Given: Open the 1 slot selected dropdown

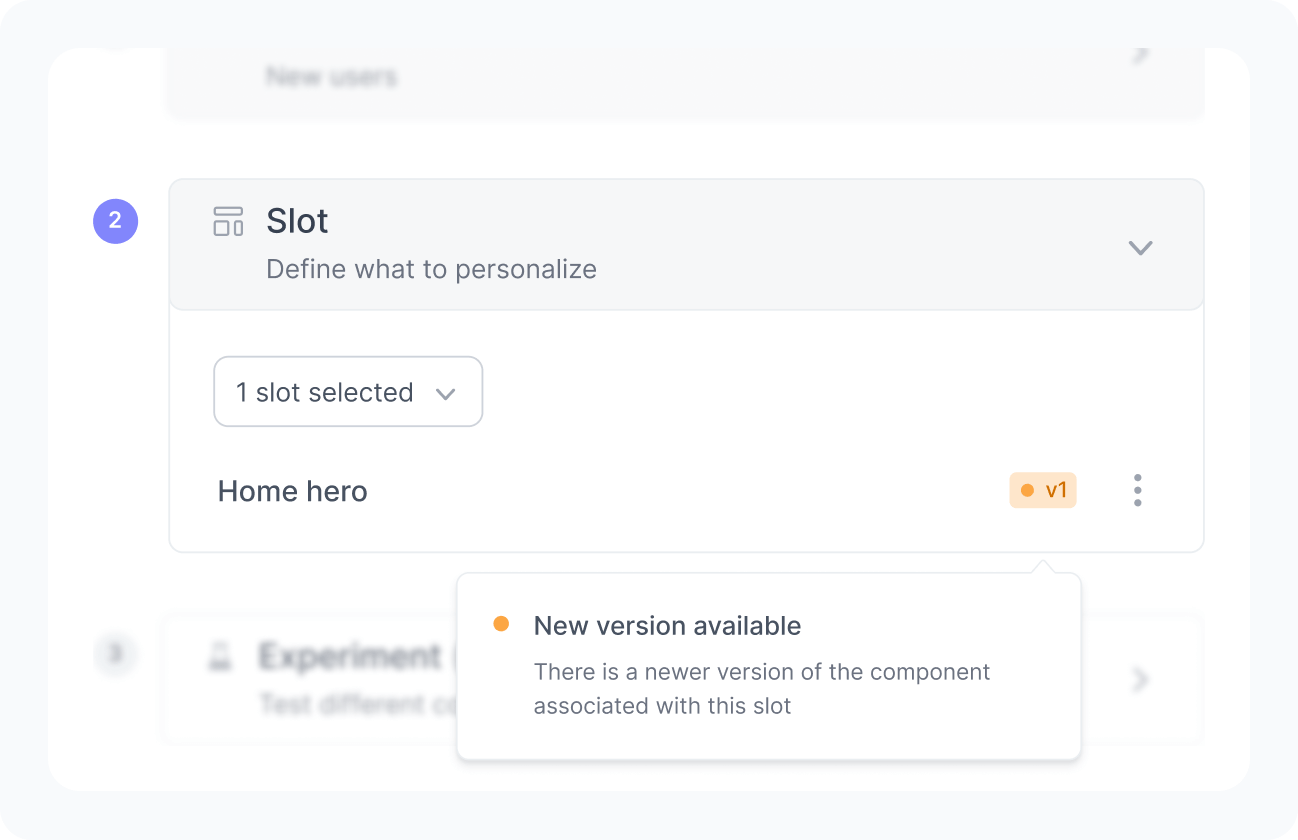Looking at the screenshot, I should tap(348, 392).
